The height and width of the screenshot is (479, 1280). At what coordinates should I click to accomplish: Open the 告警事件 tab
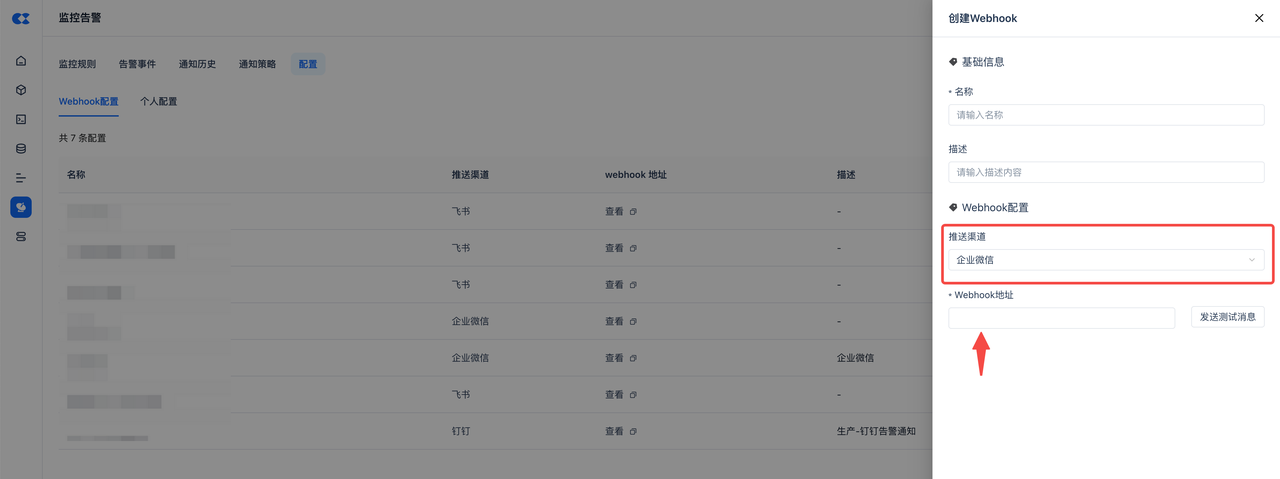pyautogui.click(x=137, y=64)
